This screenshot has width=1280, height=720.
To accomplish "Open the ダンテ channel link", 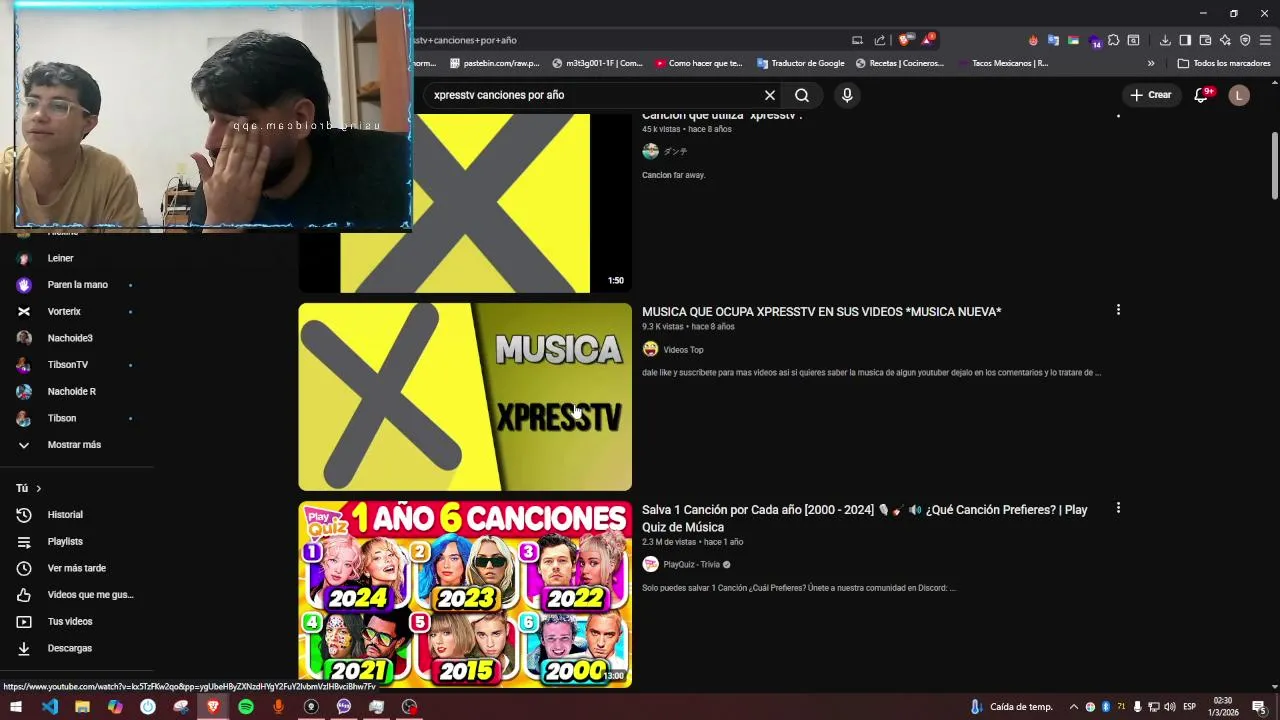I will 675,151.
